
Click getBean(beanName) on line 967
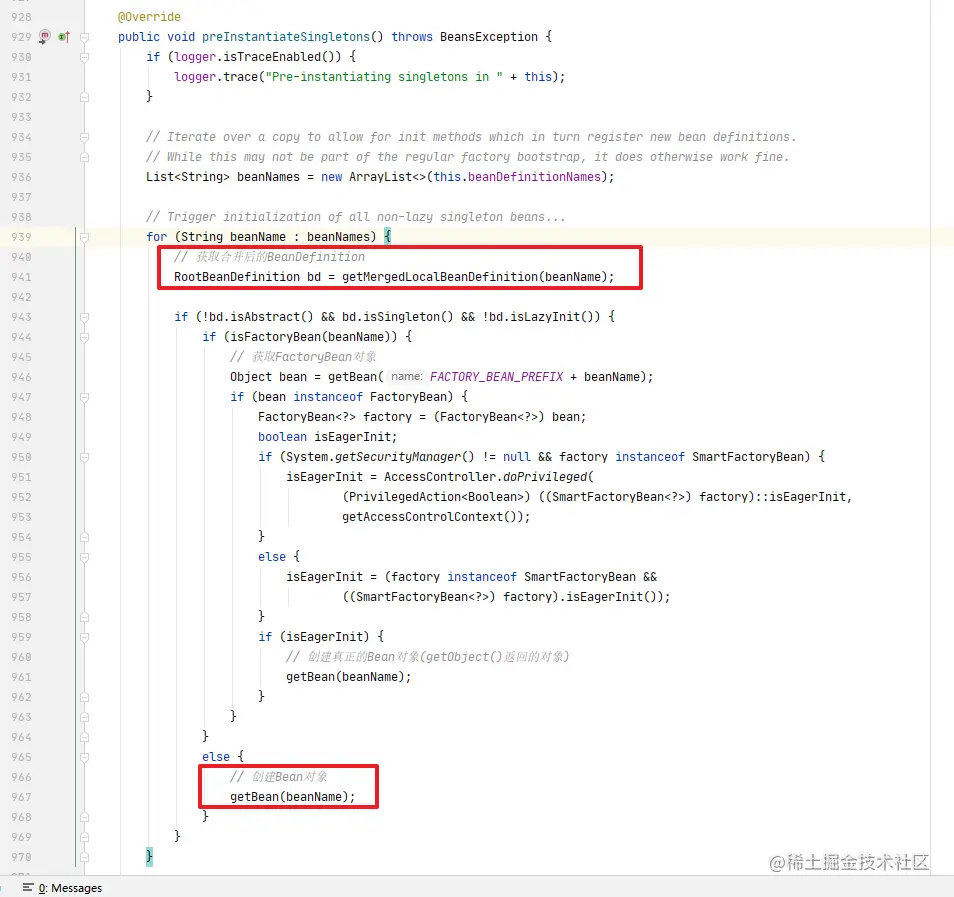coord(289,797)
